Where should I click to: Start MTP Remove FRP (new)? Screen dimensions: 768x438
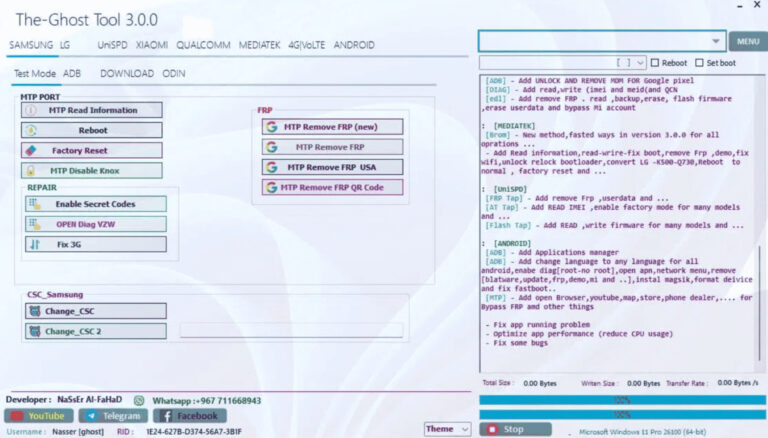[333, 127]
